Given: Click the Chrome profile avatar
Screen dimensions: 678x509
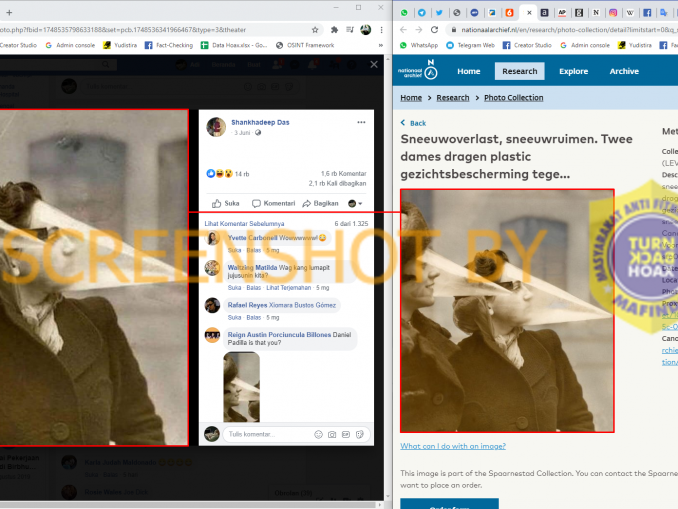Looking at the screenshot, I should coord(365,30).
